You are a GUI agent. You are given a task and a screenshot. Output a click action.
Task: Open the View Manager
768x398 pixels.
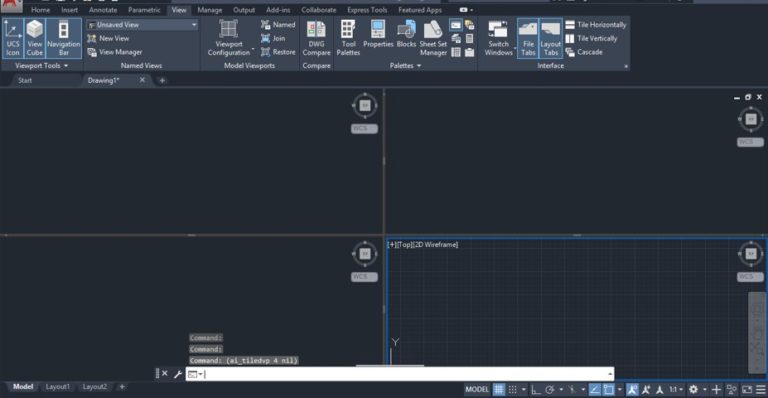click(x=115, y=52)
